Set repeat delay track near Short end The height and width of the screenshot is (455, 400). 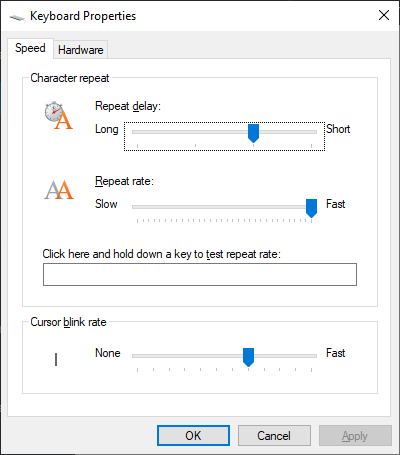pos(305,132)
